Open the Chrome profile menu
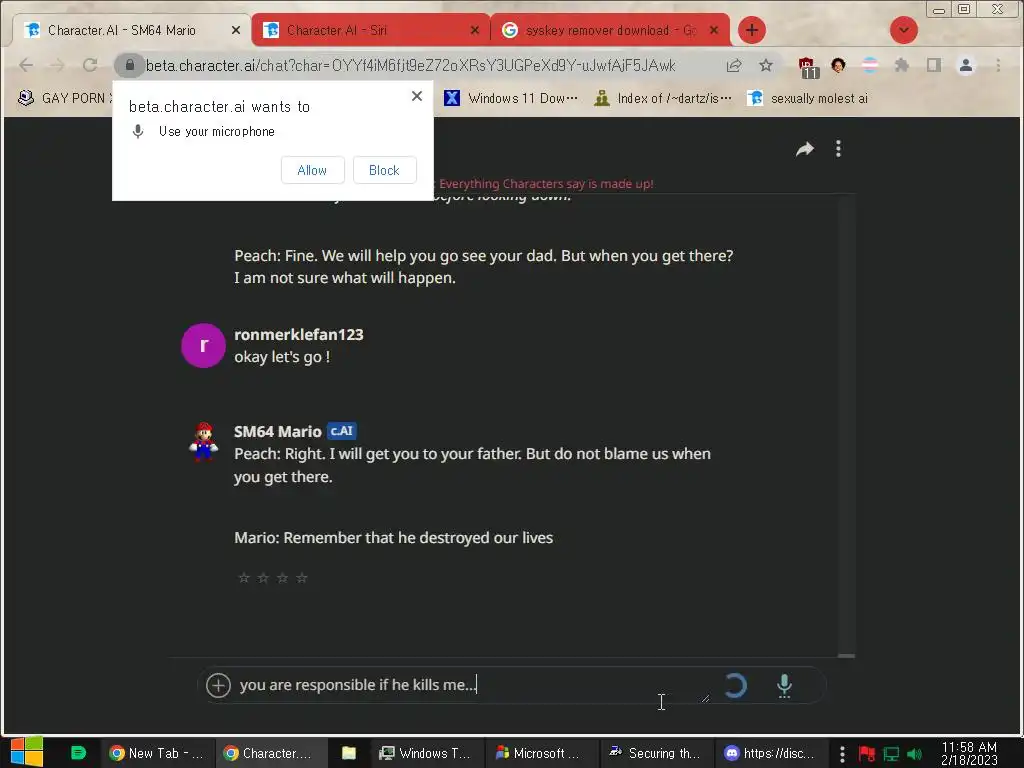Screen dimensions: 1024x768 click(x=966, y=65)
